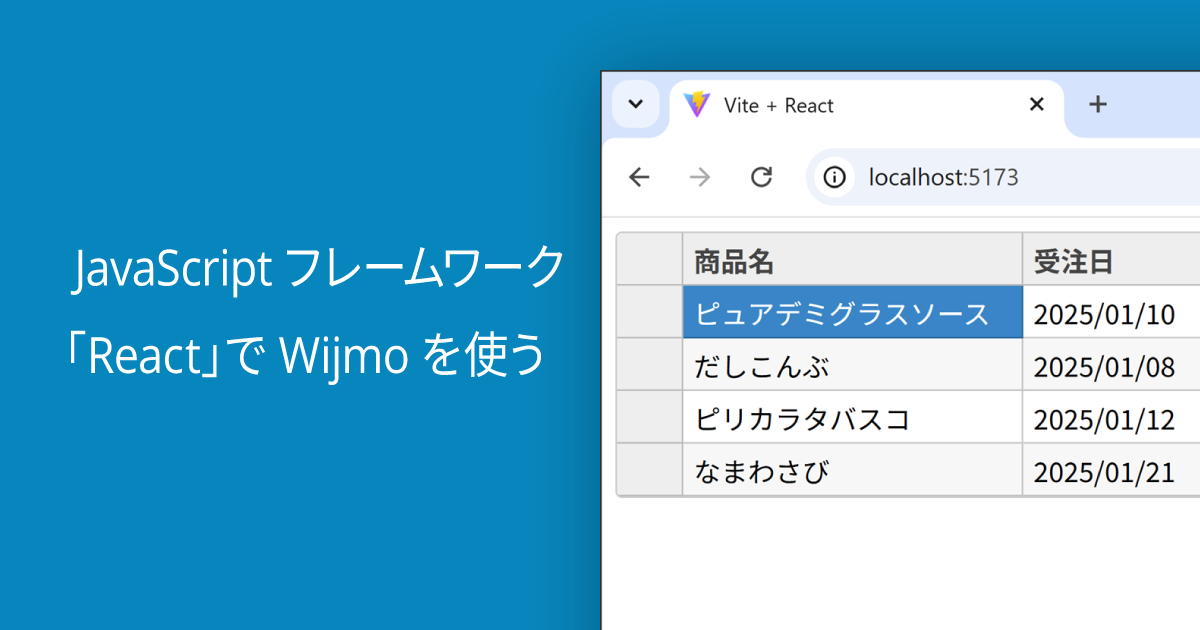Close the Vite + React tab
Screen dimensions: 1200x630
tap(1037, 104)
